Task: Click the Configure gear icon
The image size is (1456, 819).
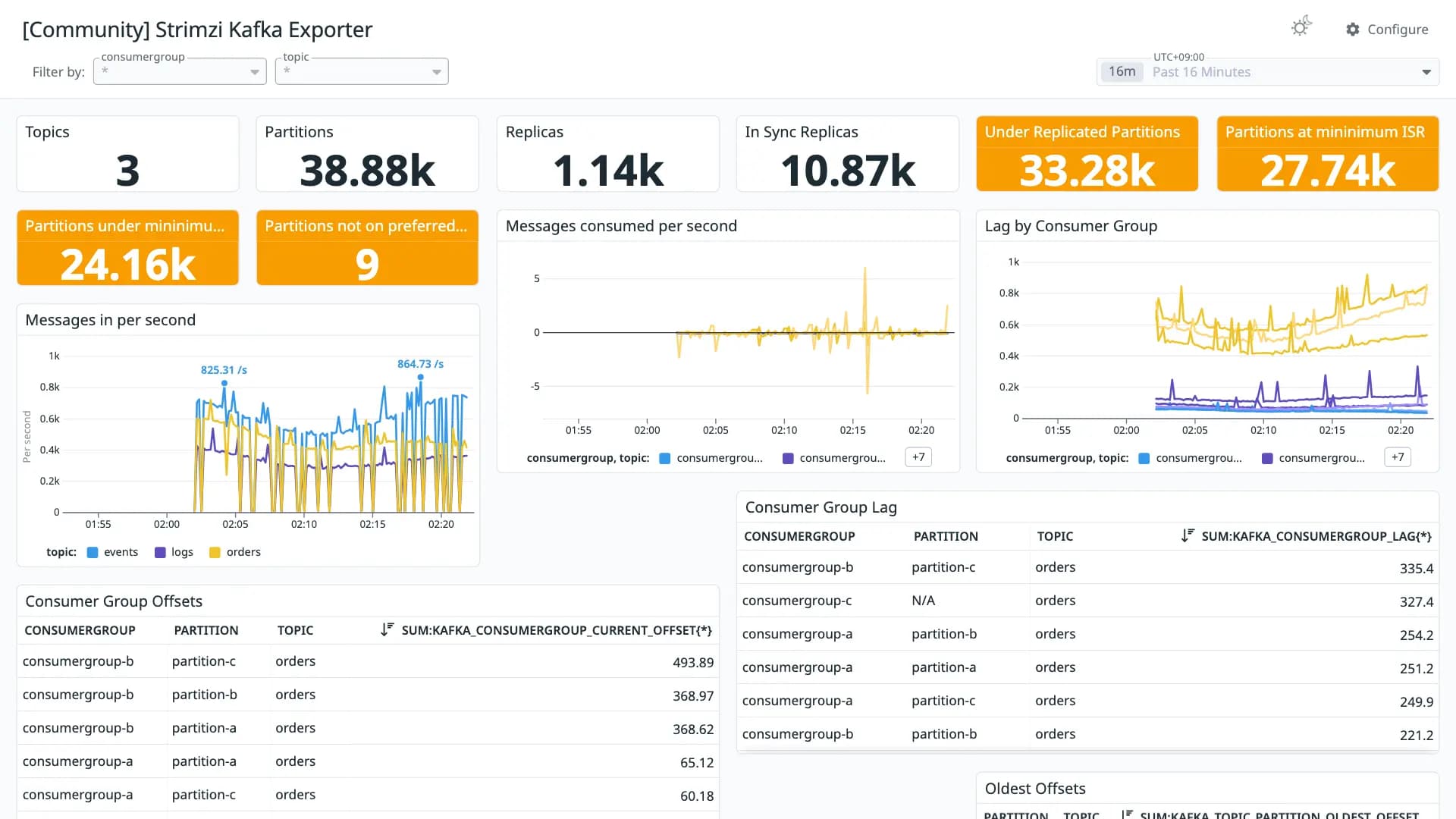Action: click(x=1353, y=30)
